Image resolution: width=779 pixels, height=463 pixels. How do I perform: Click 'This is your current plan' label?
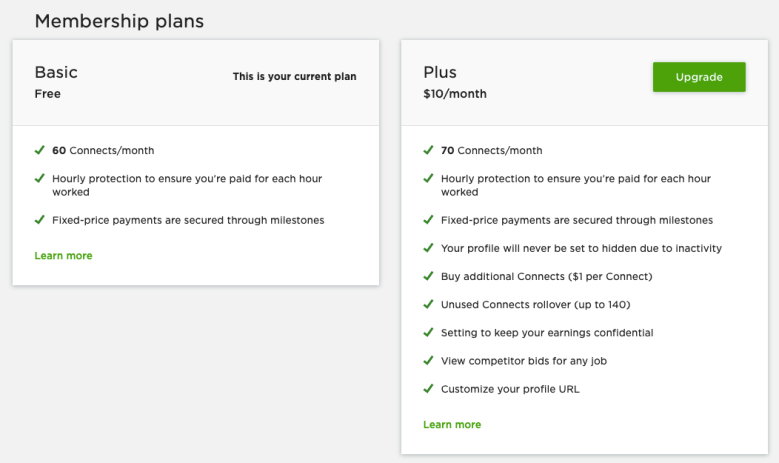(294, 76)
